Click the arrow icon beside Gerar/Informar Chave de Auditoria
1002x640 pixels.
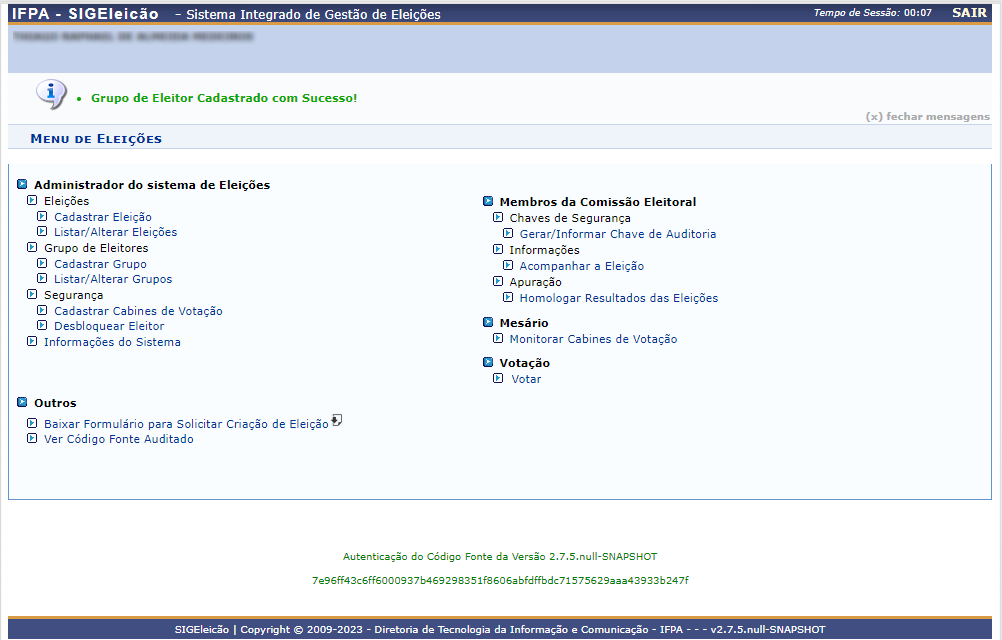tap(508, 234)
